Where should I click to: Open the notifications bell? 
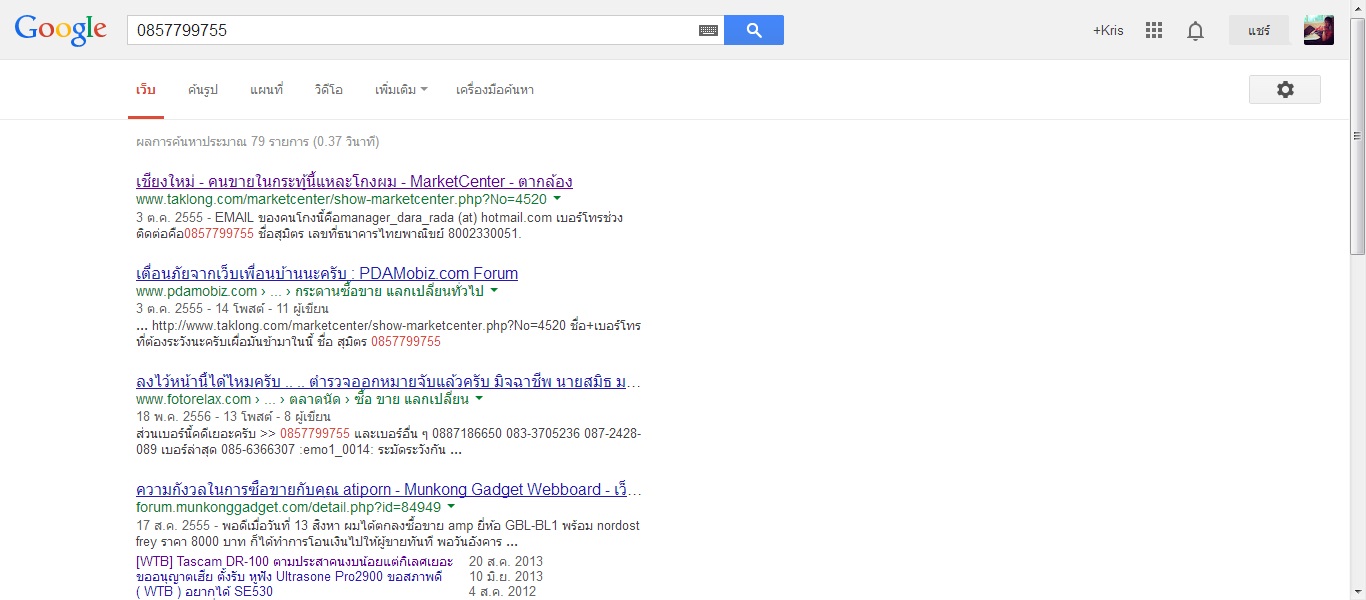point(1195,31)
